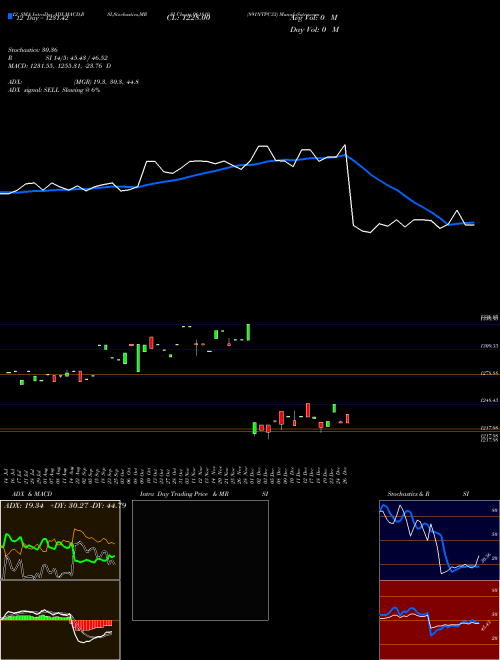The image size is (500, 660).
Task: Open the ADX indicator line chart panel
Action: click(60, 540)
